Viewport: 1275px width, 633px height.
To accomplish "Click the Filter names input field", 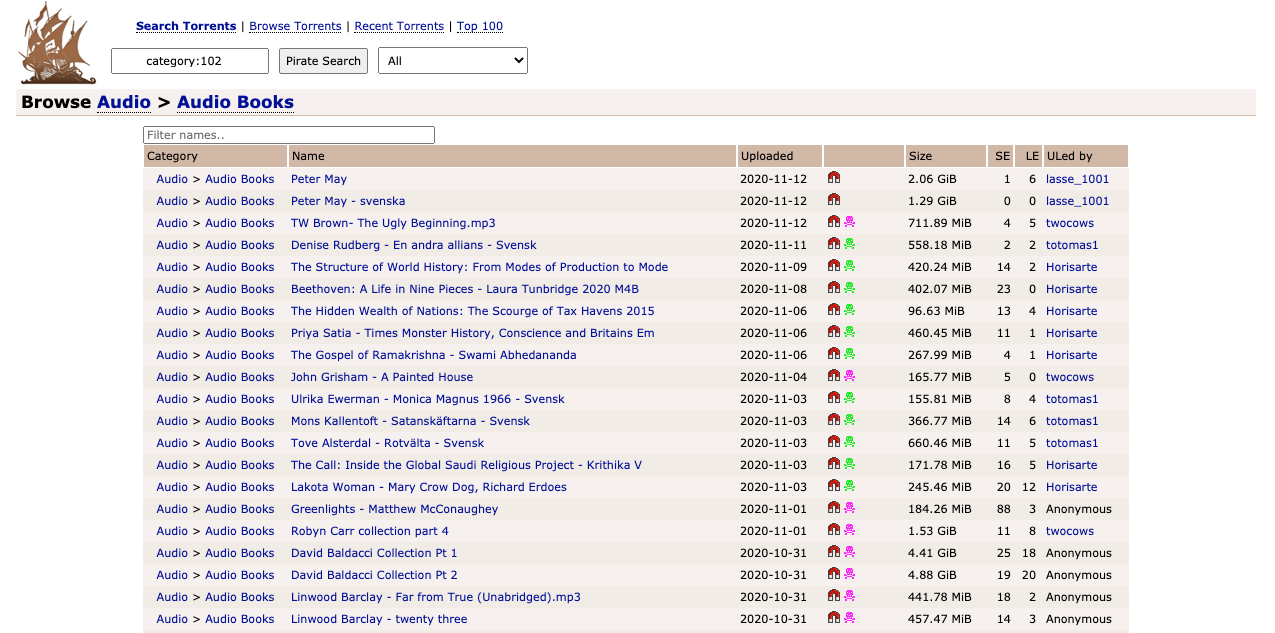I will click(x=289, y=135).
